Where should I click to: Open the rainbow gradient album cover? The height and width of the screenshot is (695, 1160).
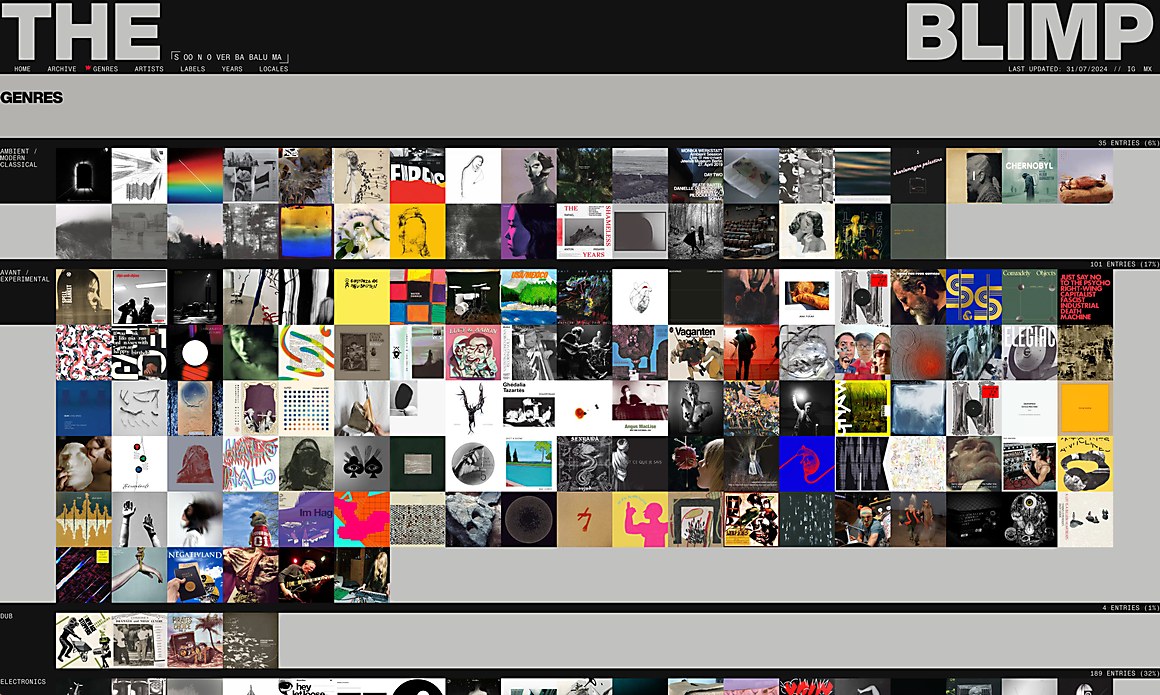point(195,175)
